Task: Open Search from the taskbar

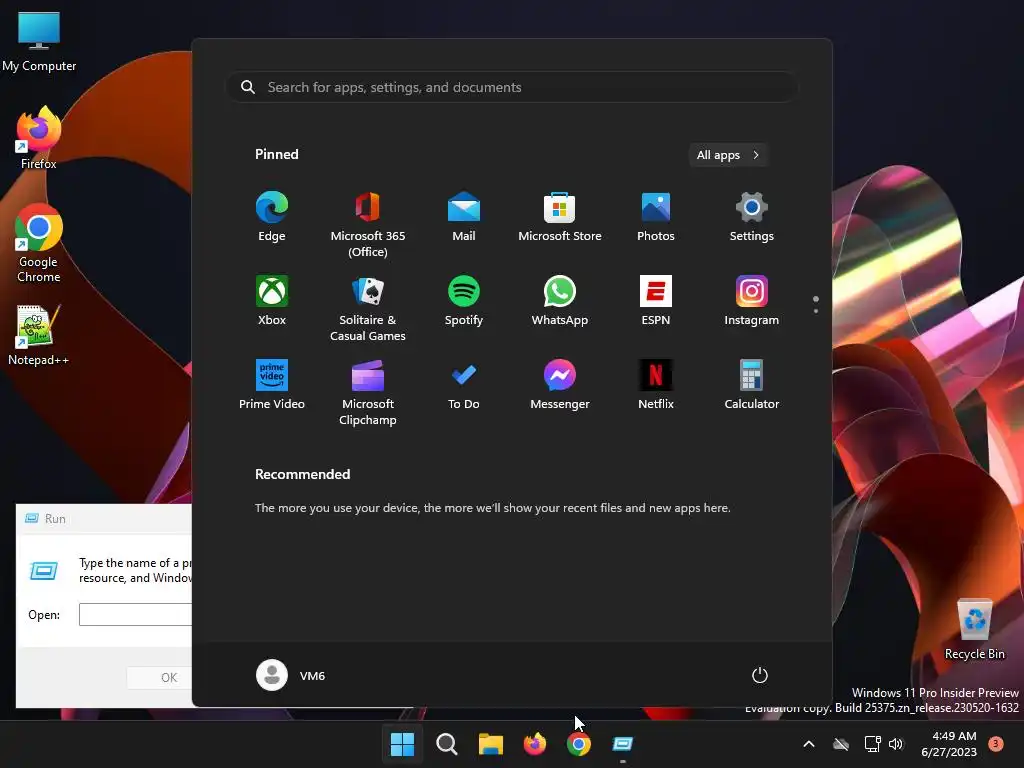Action: click(447, 744)
